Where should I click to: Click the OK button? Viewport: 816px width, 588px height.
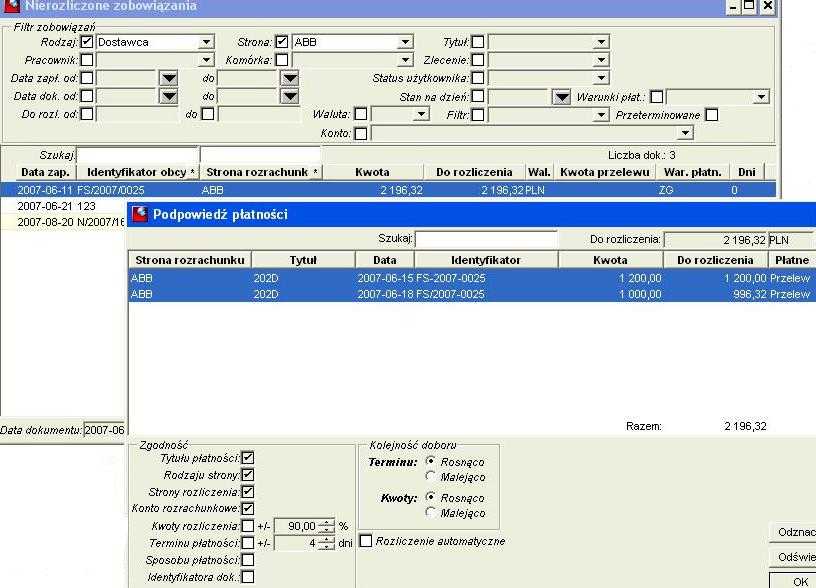795,581
